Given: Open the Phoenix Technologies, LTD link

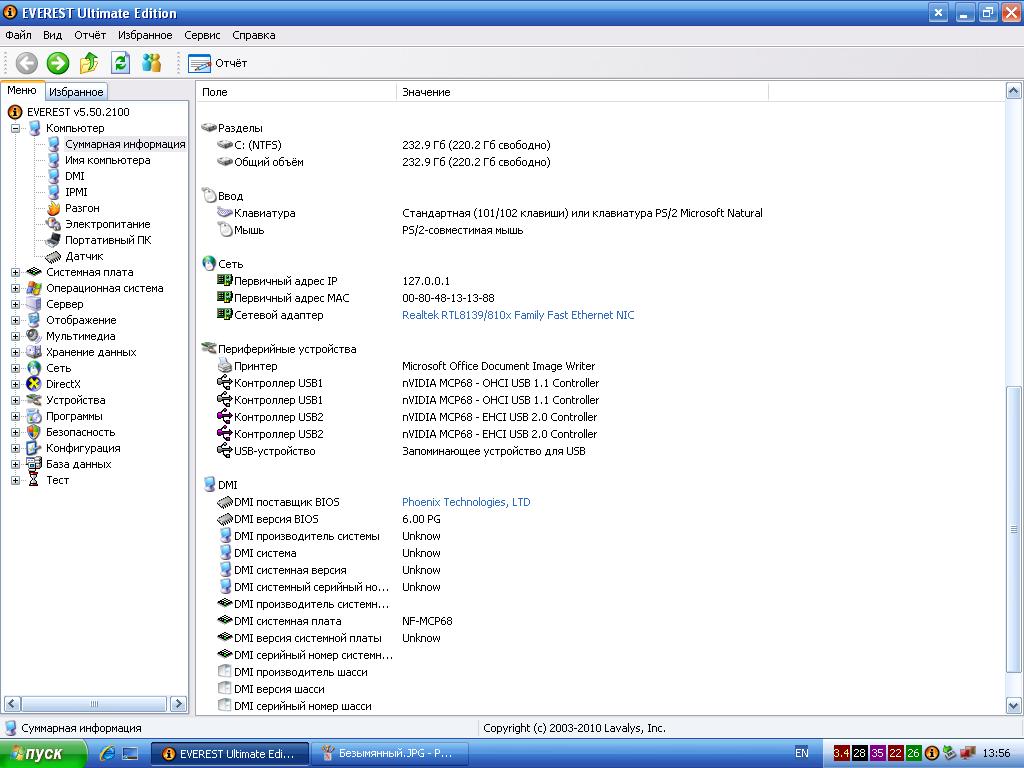Looking at the screenshot, I should pos(466,502).
